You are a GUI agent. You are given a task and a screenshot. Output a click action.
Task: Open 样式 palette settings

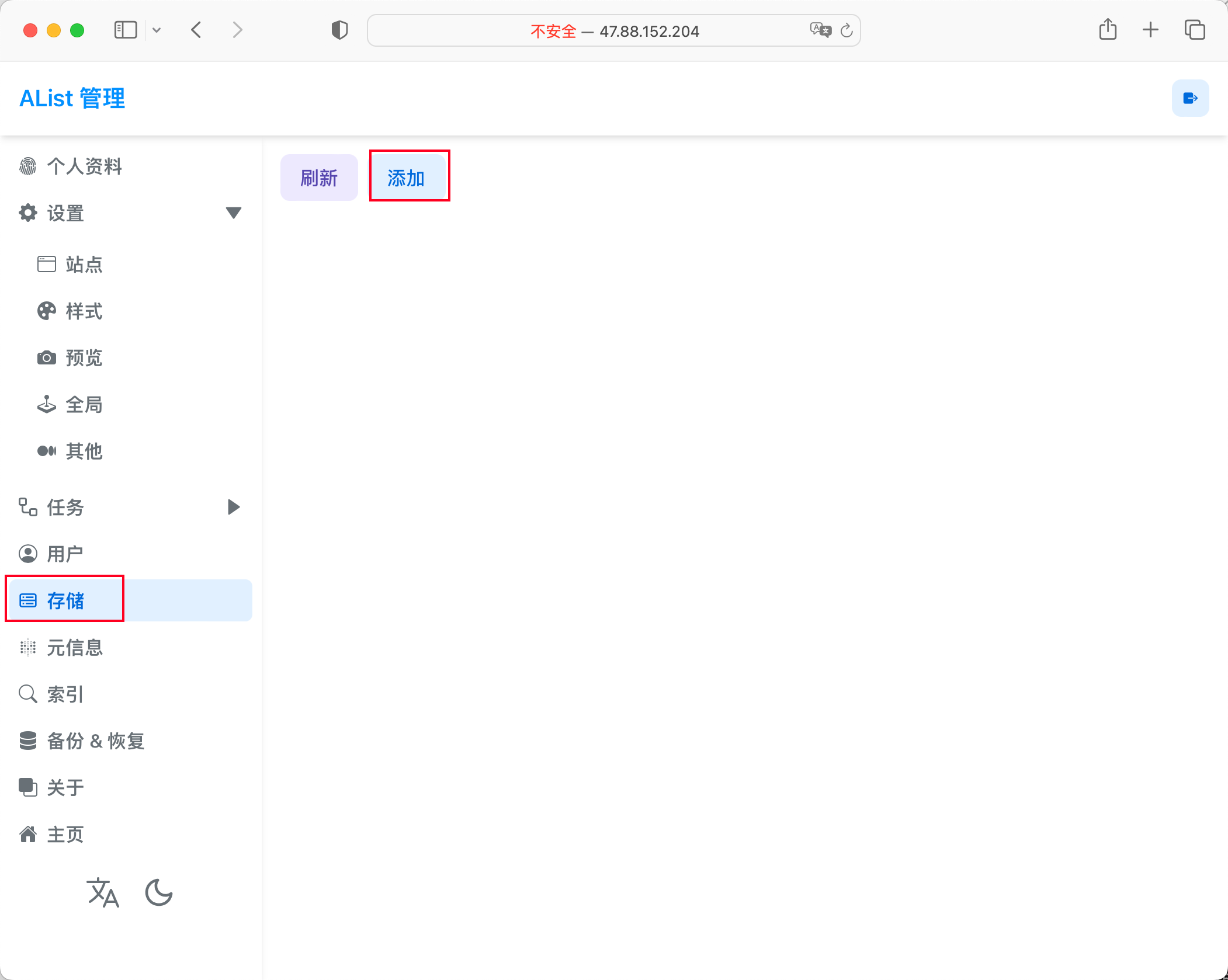pyautogui.click(x=84, y=311)
